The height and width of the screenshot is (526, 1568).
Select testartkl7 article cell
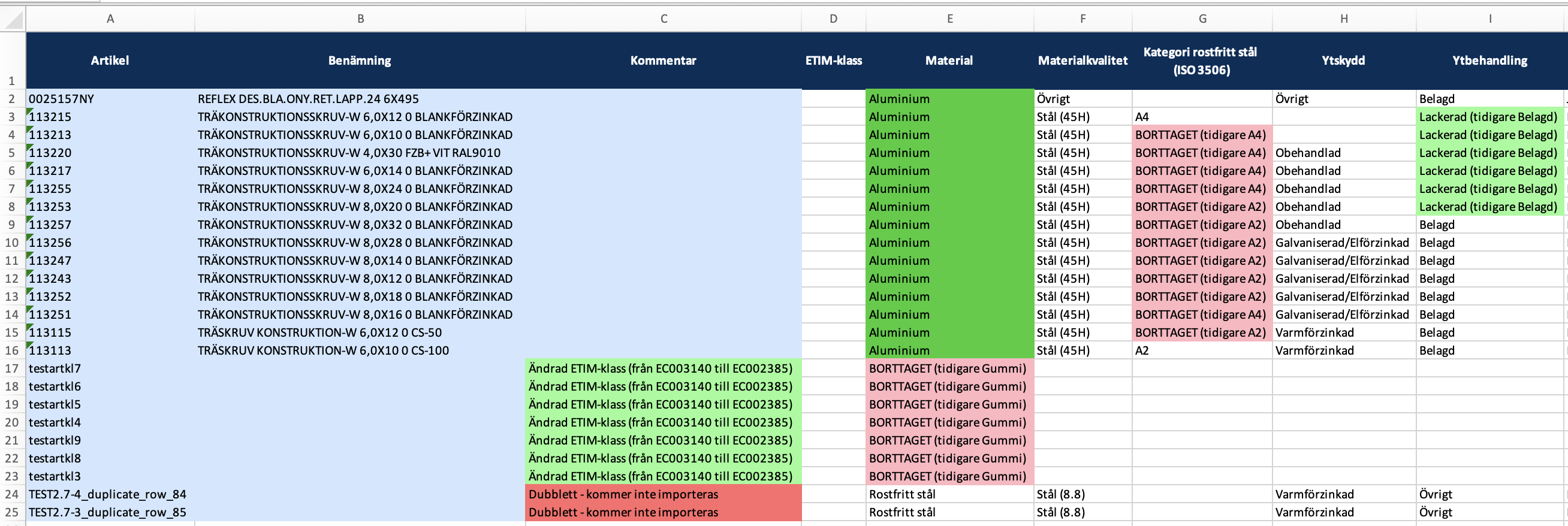110,368
